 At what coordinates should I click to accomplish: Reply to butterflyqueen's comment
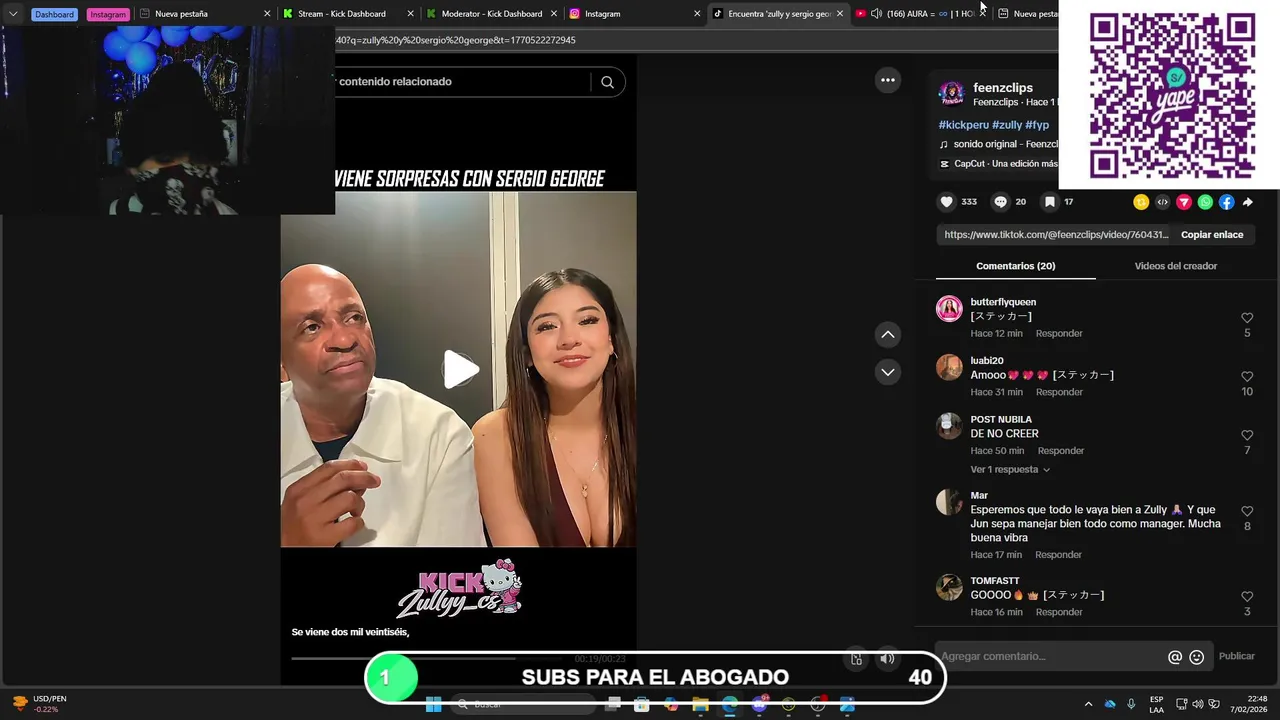click(1059, 333)
